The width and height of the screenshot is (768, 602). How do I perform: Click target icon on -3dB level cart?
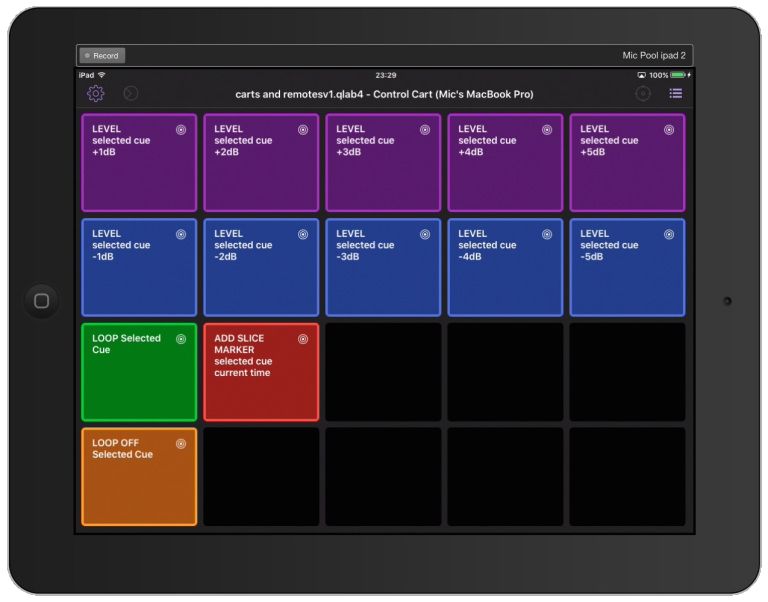425,234
